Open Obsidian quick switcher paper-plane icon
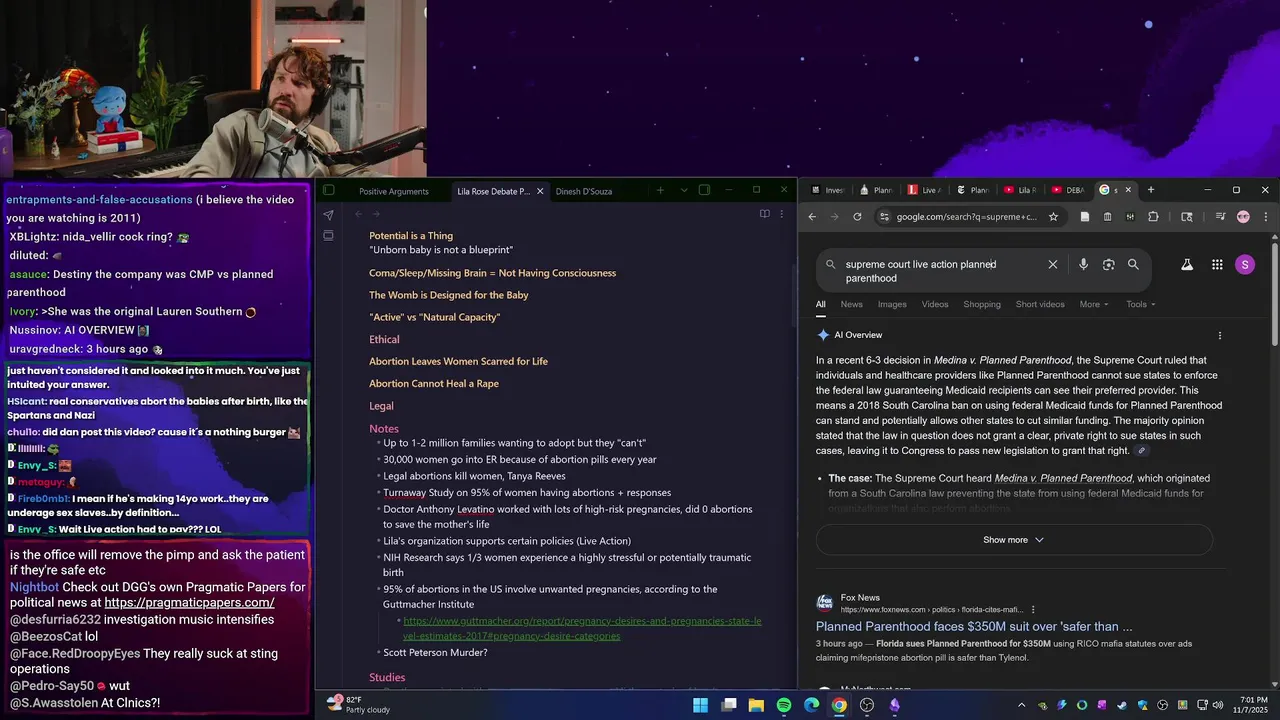This screenshot has height=720, width=1280. [x=328, y=215]
